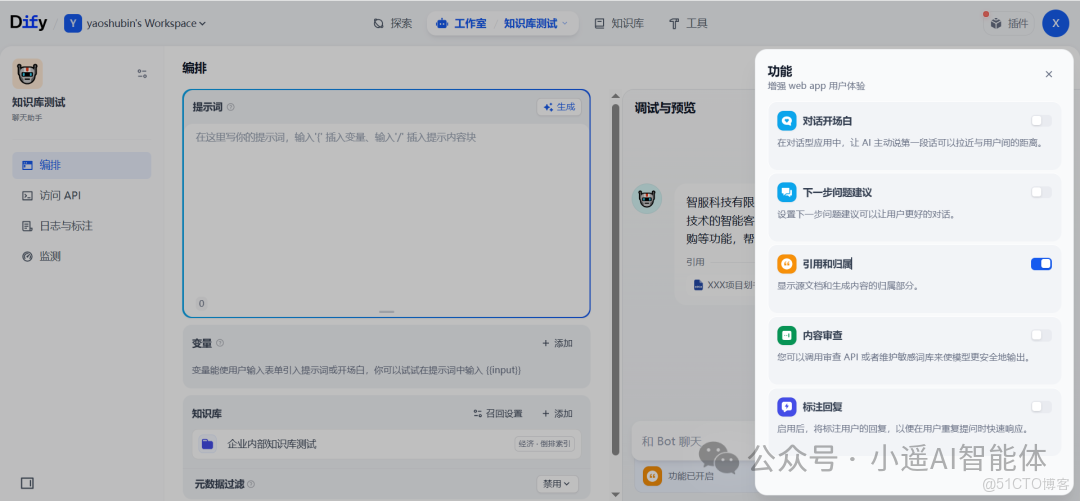Screen dimensions: 1080x501
Task: Open 监测 in the sidebar
Action: (x=81, y=256)
